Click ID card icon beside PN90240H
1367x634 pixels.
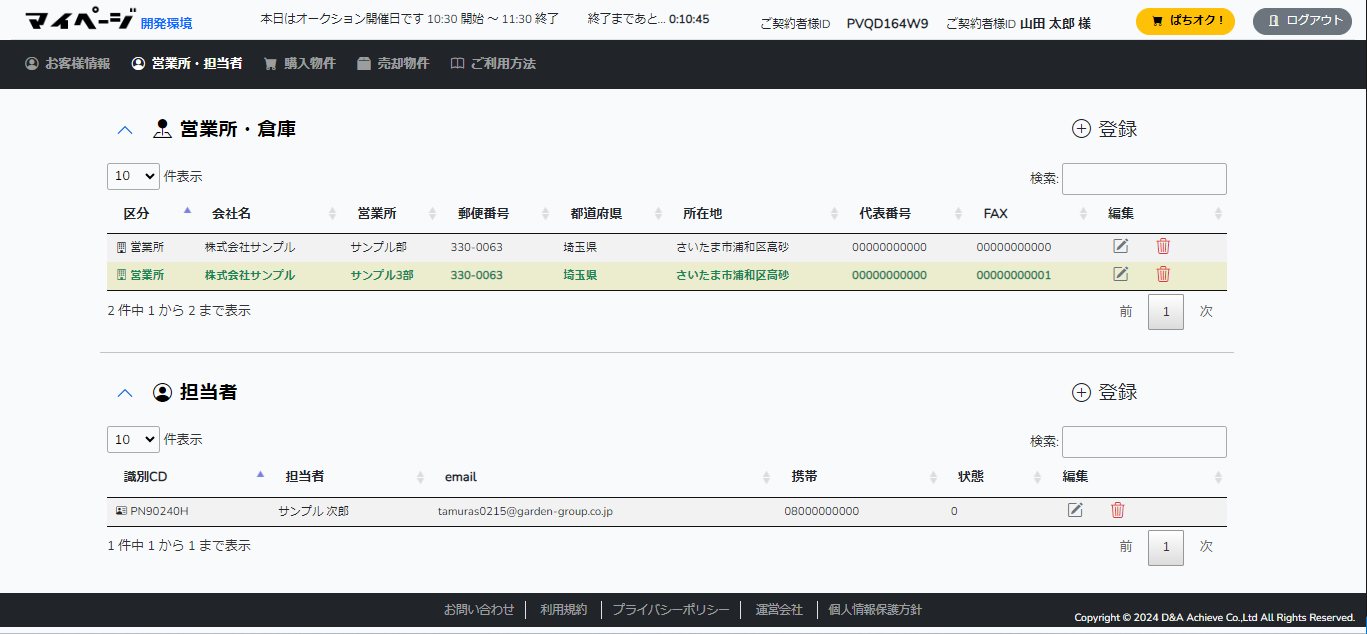[x=121, y=511]
